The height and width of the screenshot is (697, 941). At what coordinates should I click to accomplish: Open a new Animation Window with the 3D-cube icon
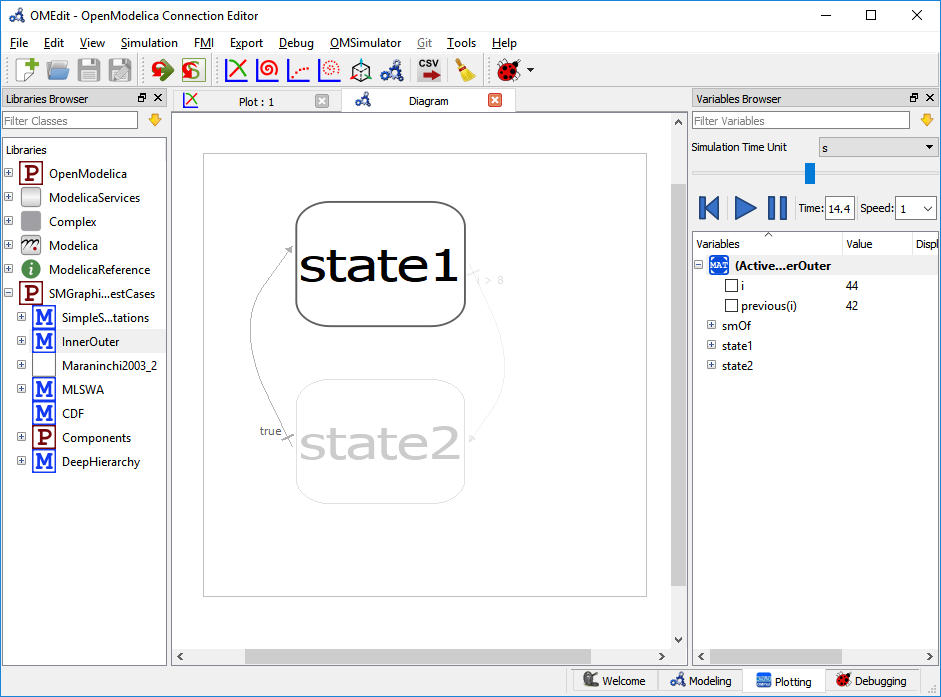click(360, 70)
